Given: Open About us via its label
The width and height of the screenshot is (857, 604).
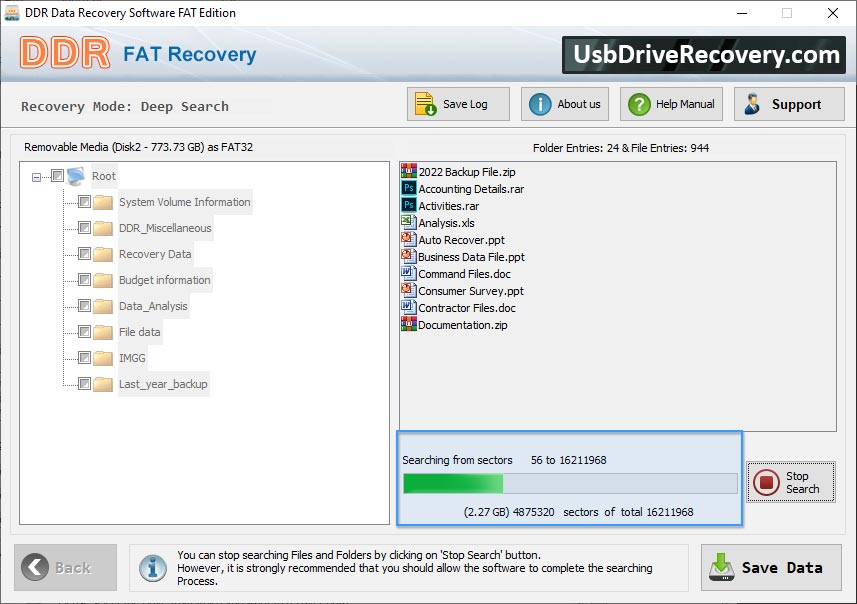Looking at the screenshot, I should click(x=579, y=104).
